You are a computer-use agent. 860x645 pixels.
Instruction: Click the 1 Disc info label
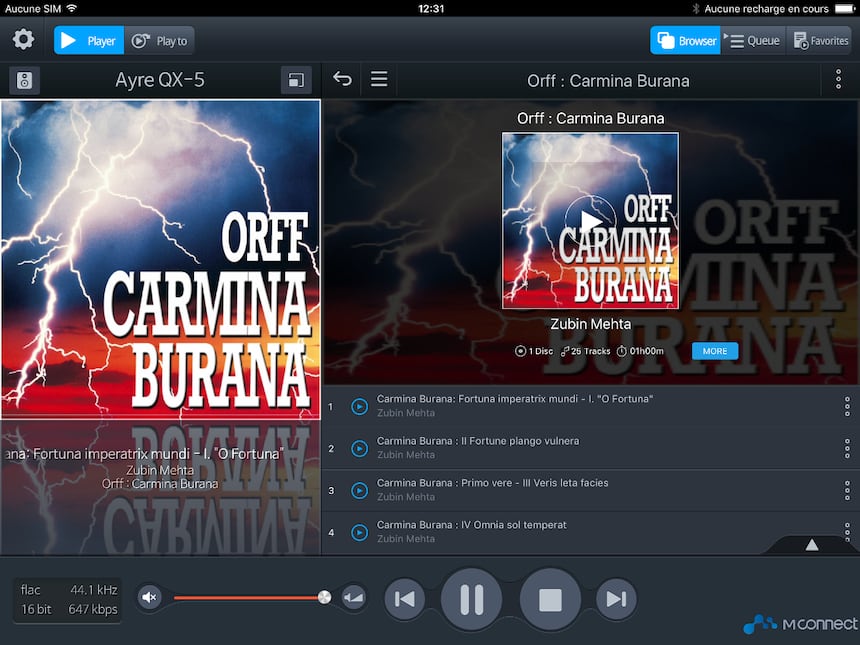[x=534, y=351]
